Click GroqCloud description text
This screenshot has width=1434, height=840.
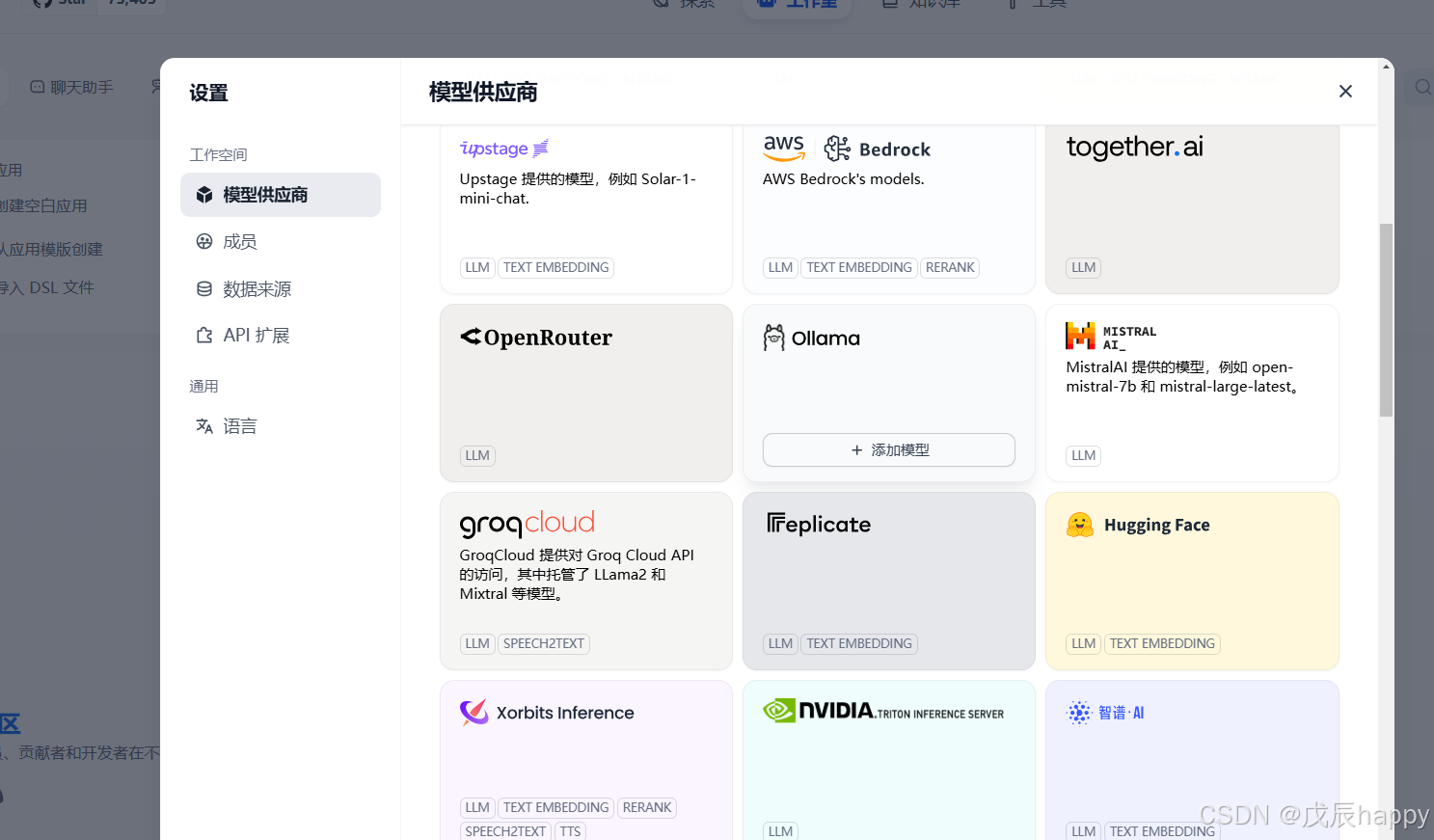click(x=577, y=575)
